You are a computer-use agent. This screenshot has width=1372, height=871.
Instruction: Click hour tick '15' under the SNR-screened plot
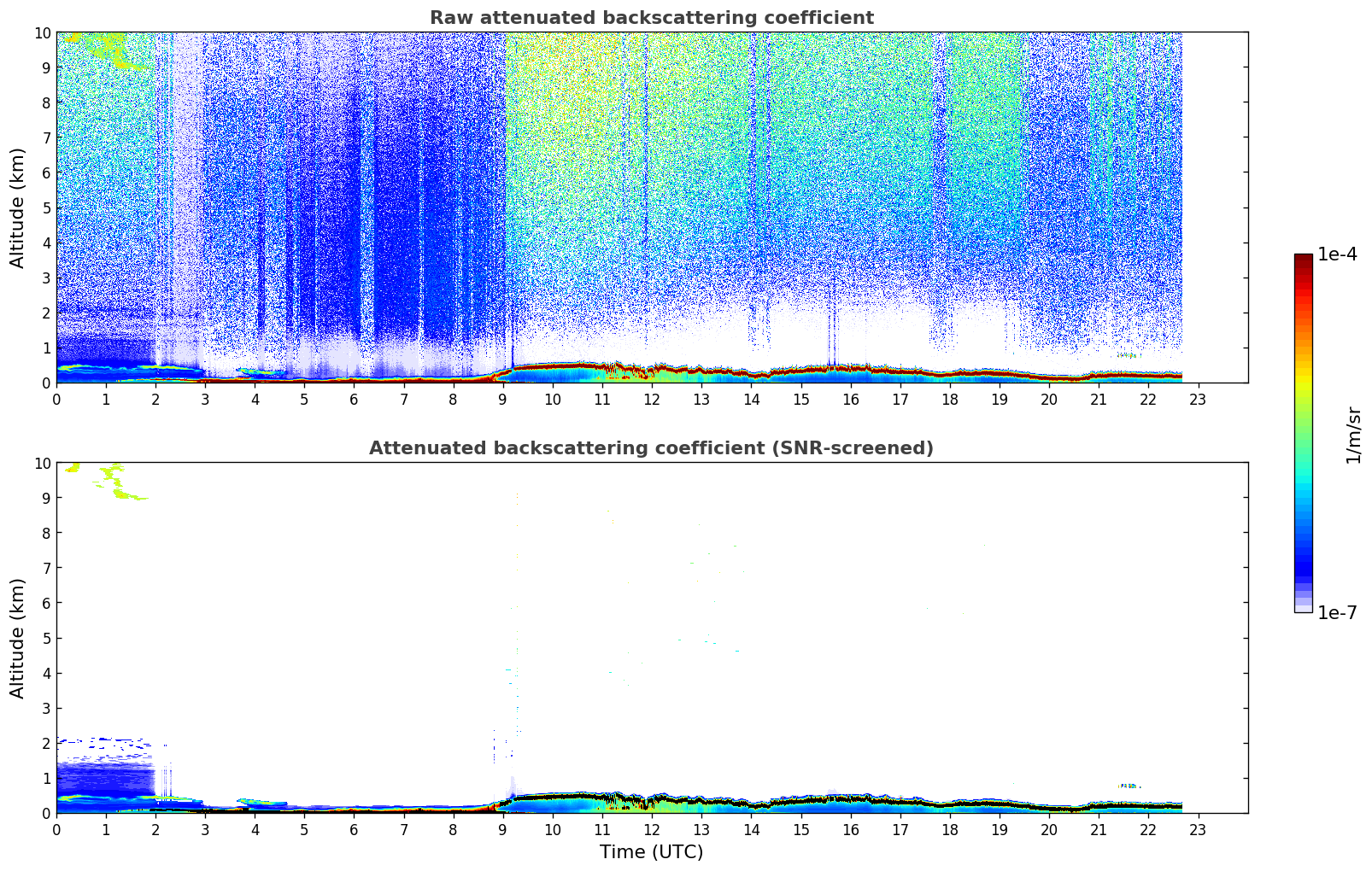tap(800, 830)
